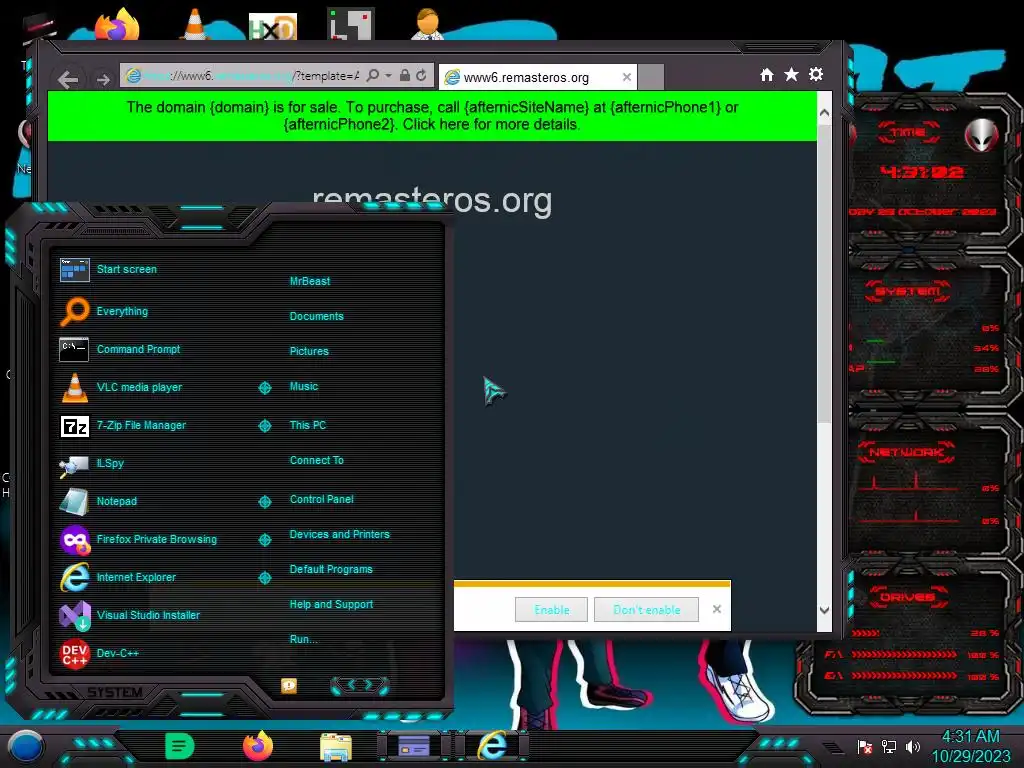Viewport: 1024px width, 768px height.
Task: Launch Visual Studio Installer icon
Action: [x=75, y=615]
